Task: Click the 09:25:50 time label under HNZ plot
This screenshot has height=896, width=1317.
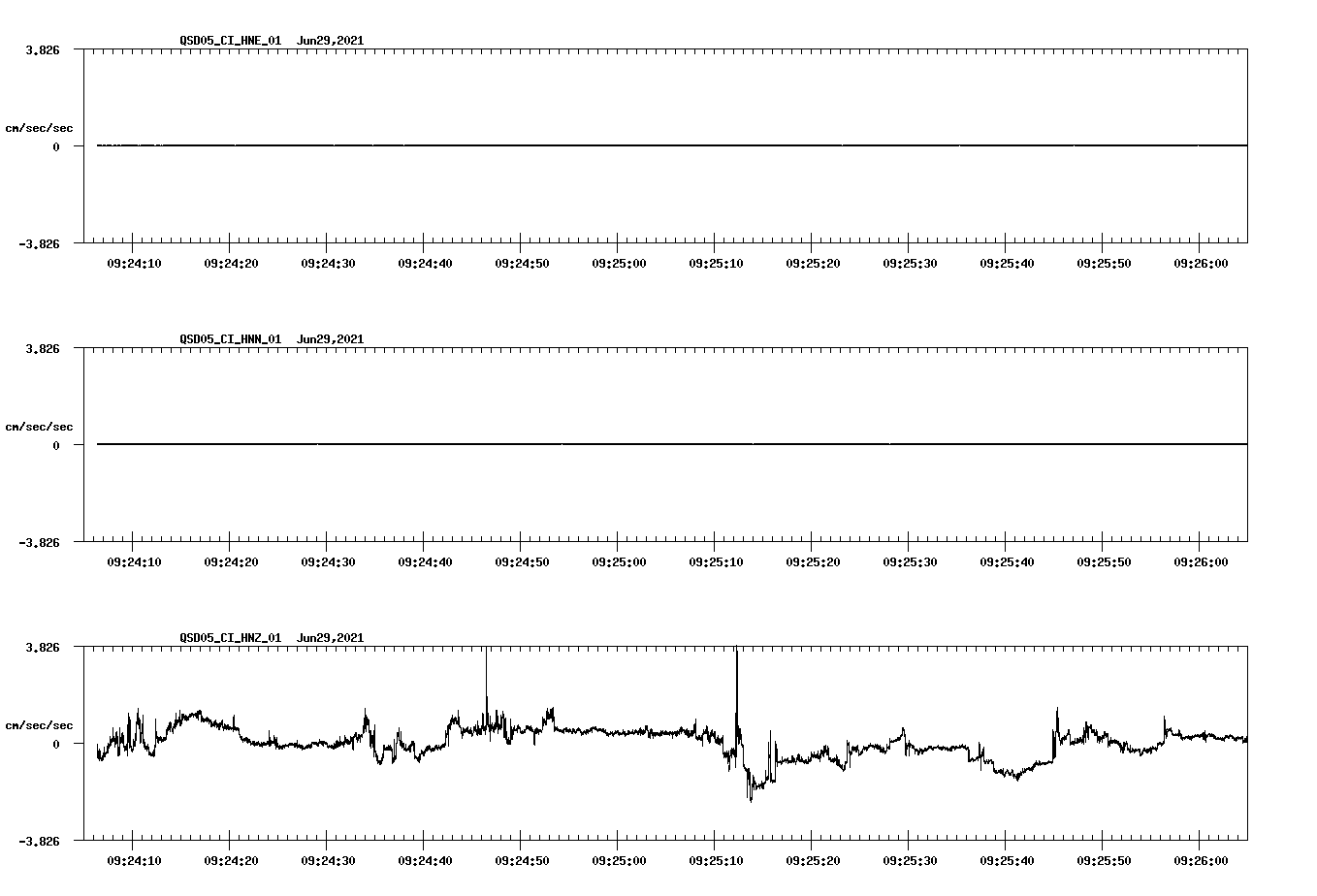Action: coord(1104,861)
